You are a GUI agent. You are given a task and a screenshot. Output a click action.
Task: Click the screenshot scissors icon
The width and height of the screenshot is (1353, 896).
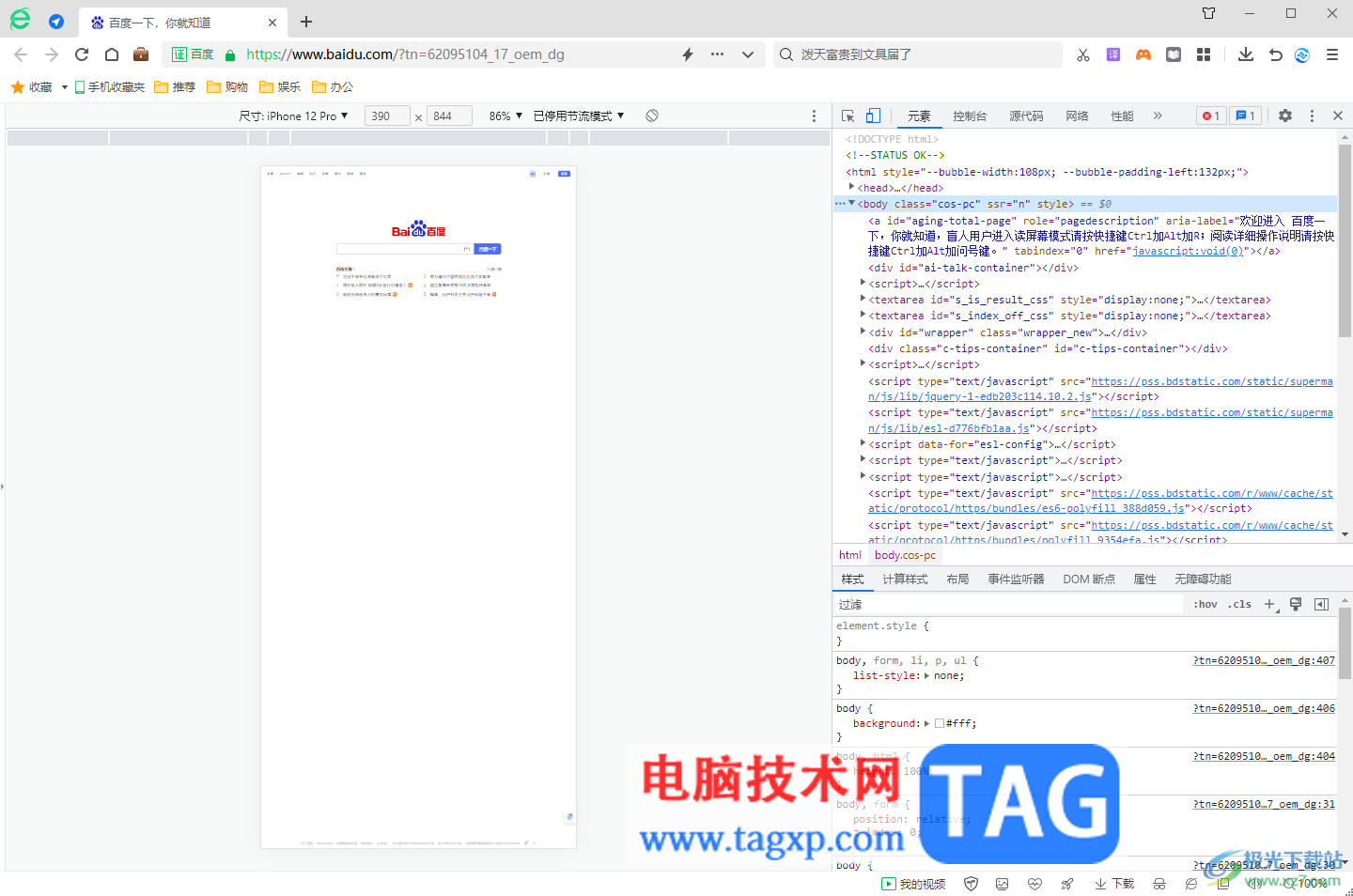point(1083,54)
